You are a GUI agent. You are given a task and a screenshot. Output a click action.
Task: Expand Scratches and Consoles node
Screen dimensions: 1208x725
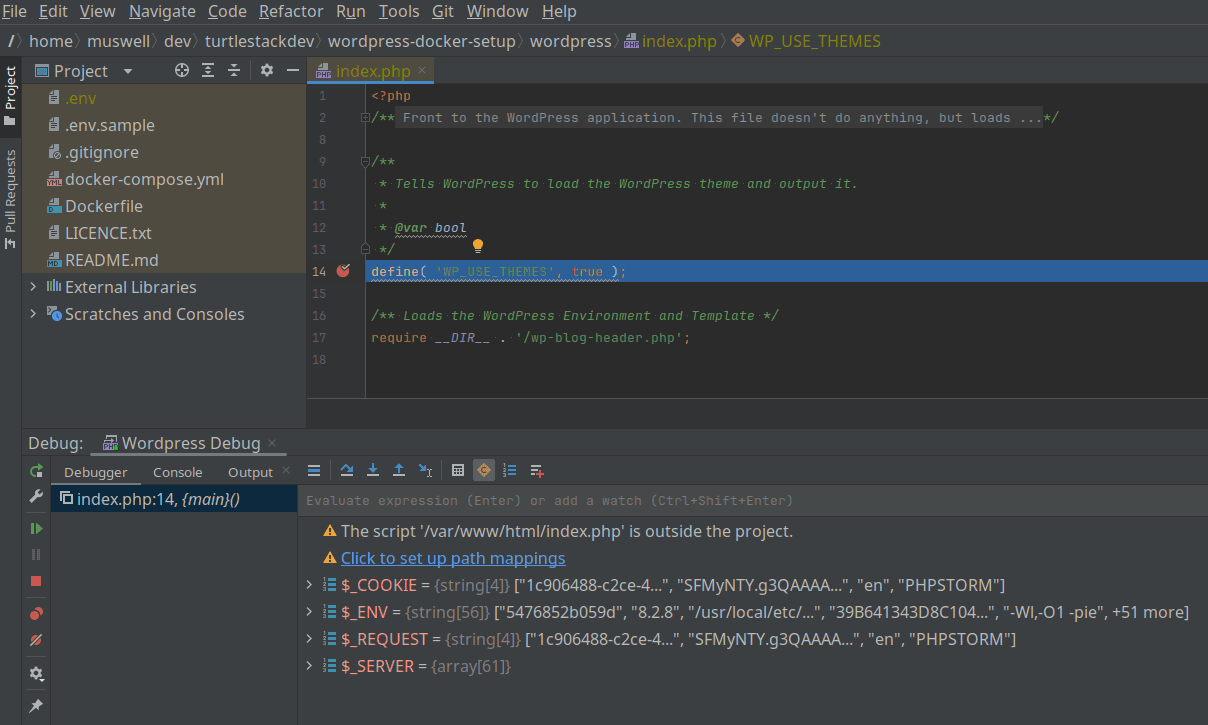[34, 314]
